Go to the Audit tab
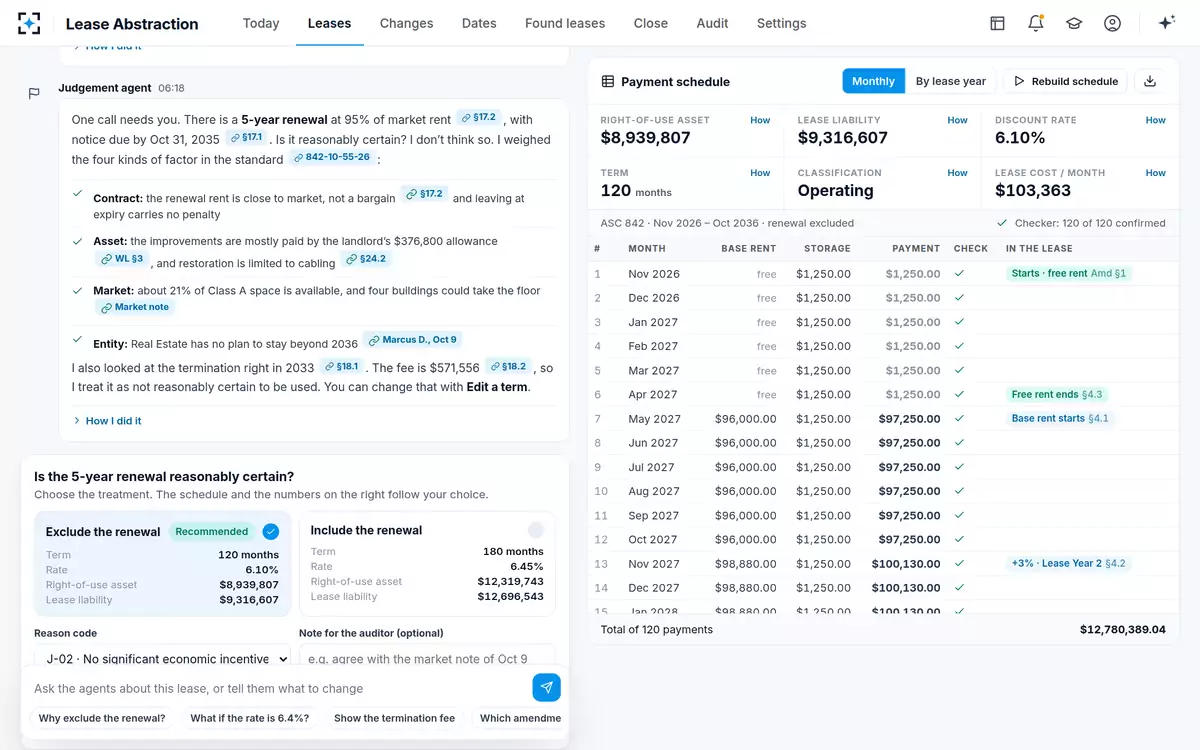1200x750 pixels. [712, 23]
